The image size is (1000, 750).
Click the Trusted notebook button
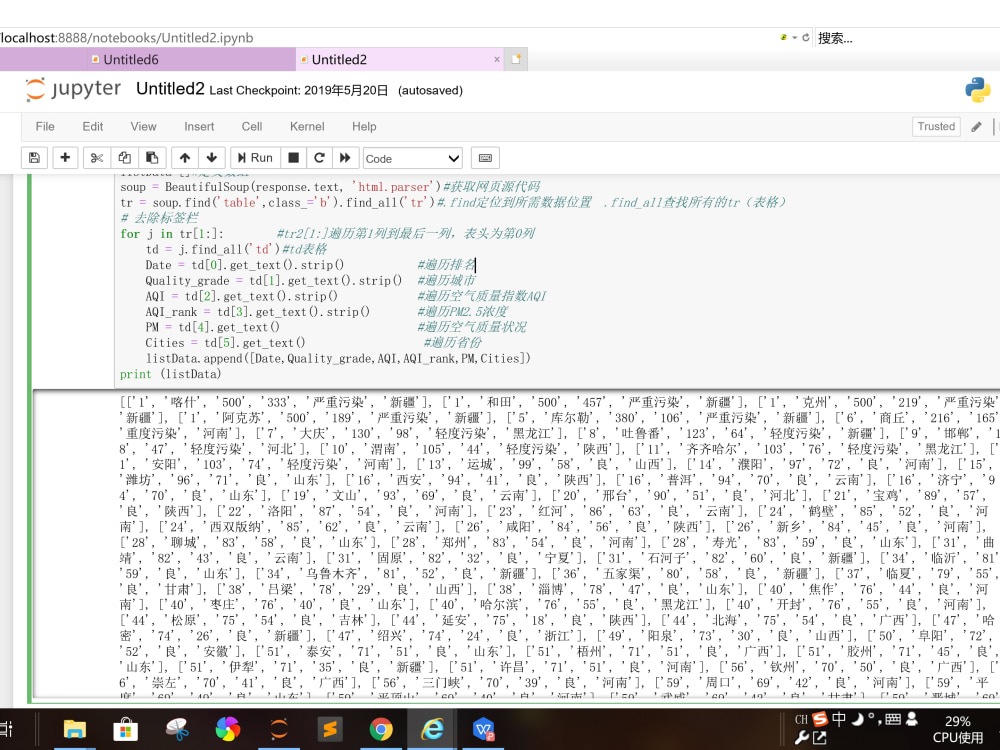tap(936, 126)
